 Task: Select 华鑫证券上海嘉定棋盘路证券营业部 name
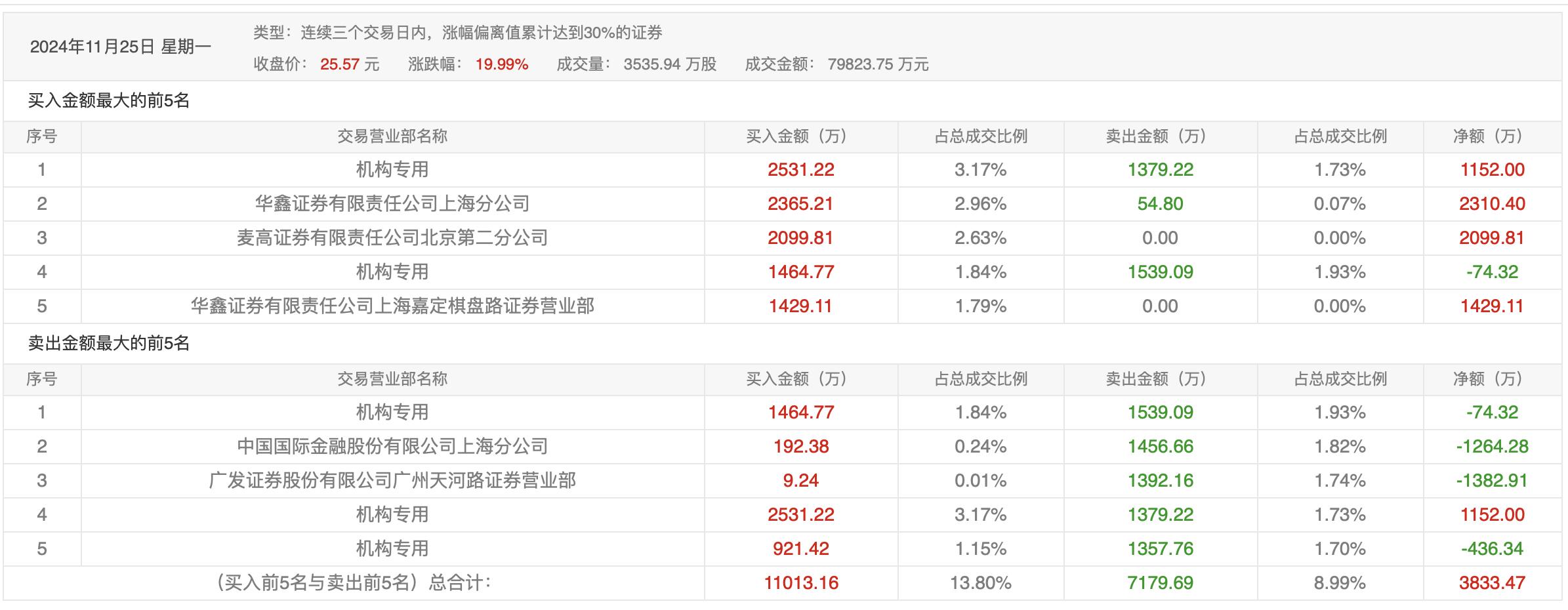392,306
